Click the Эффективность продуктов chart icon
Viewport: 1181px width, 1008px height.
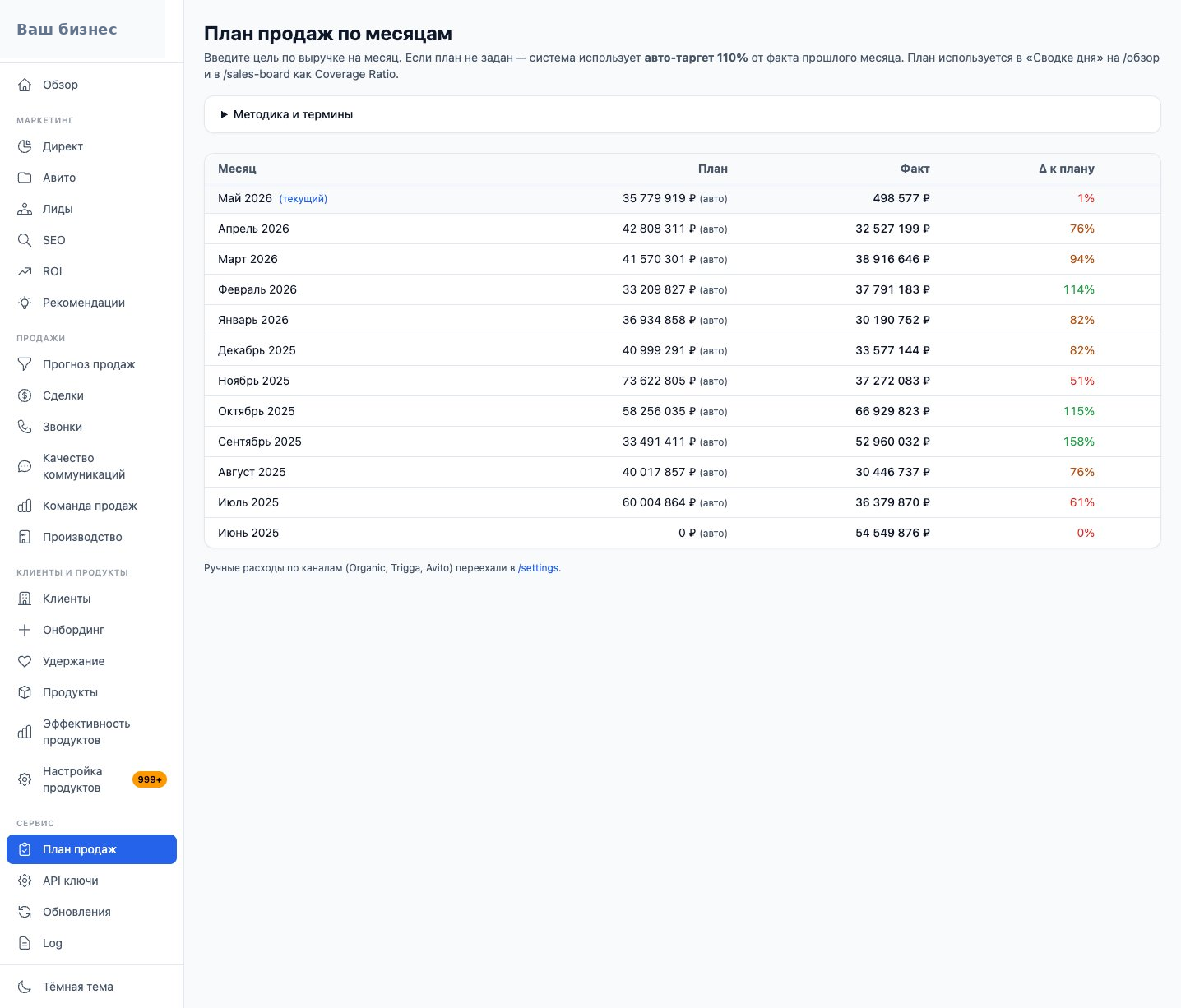[25, 732]
